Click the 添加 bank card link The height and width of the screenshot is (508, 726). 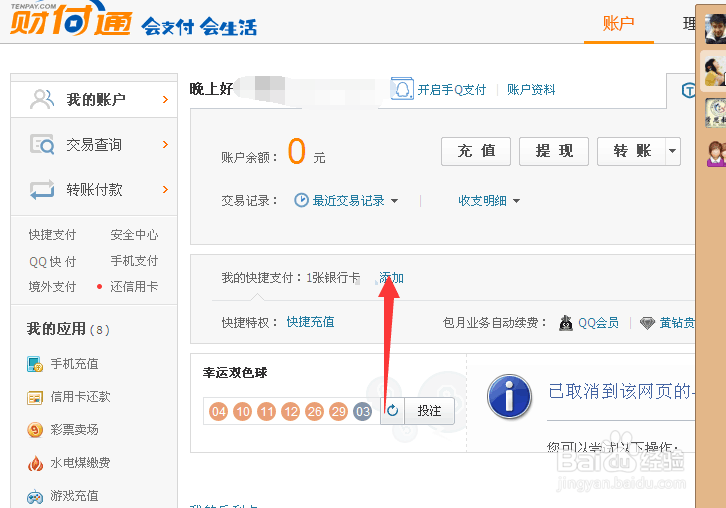click(x=391, y=278)
